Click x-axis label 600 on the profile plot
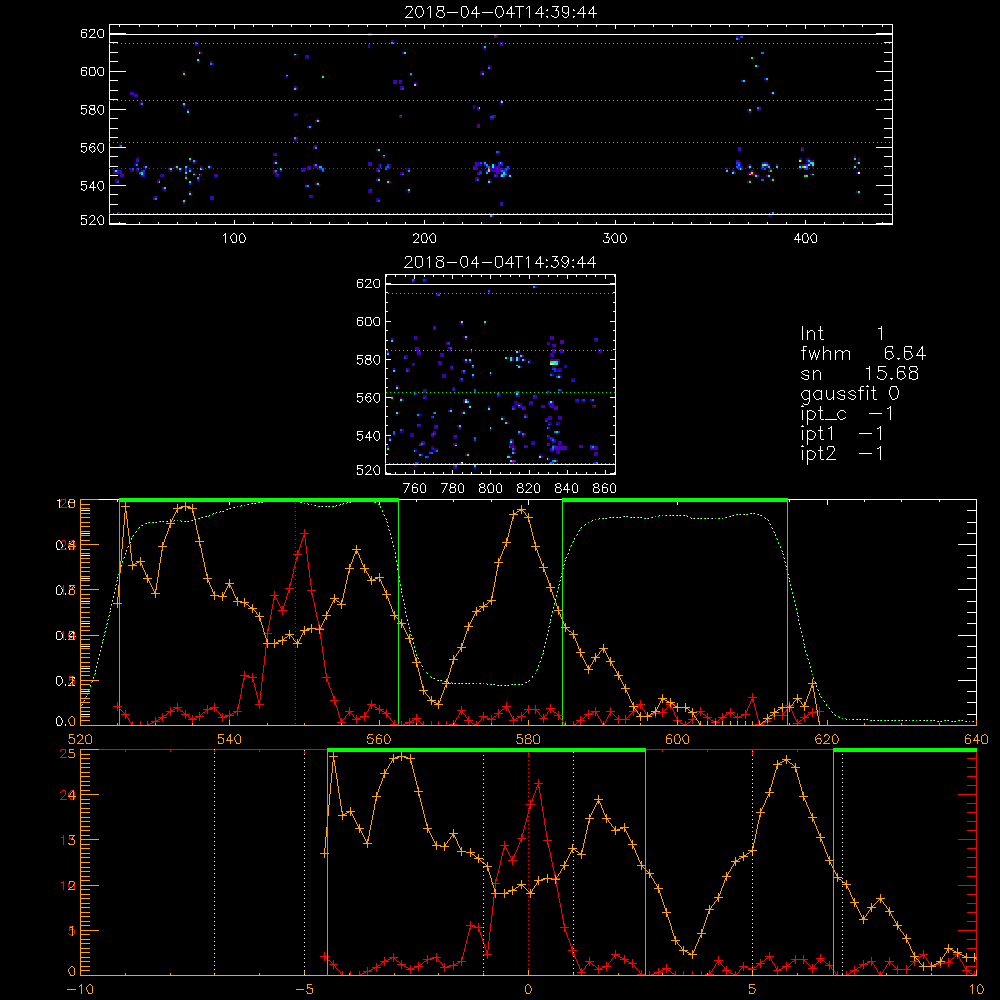The width and height of the screenshot is (1000, 1000). (x=677, y=739)
